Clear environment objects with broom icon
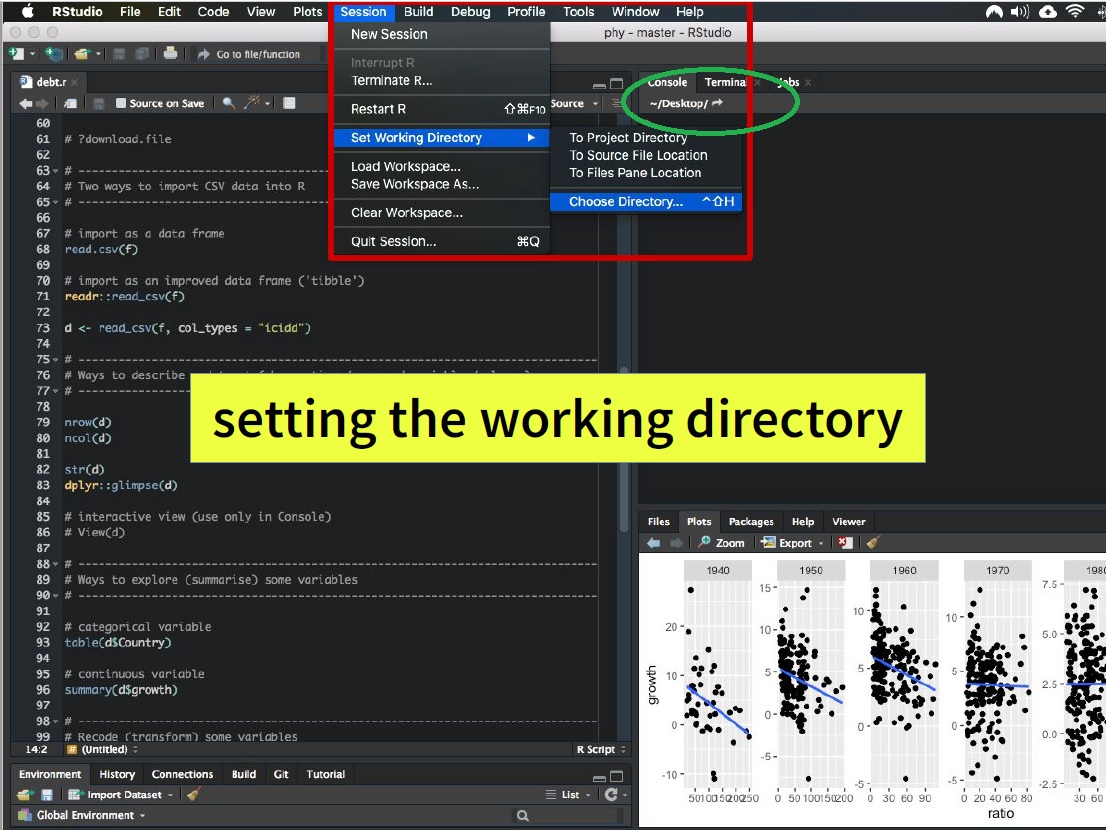 coord(193,794)
